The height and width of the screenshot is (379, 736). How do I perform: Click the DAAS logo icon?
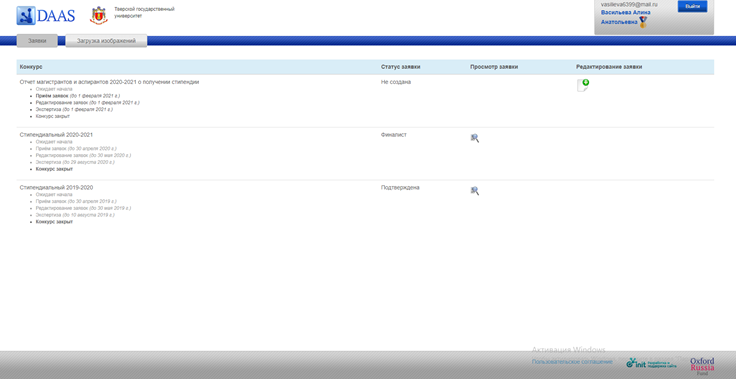click(x=26, y=15)
